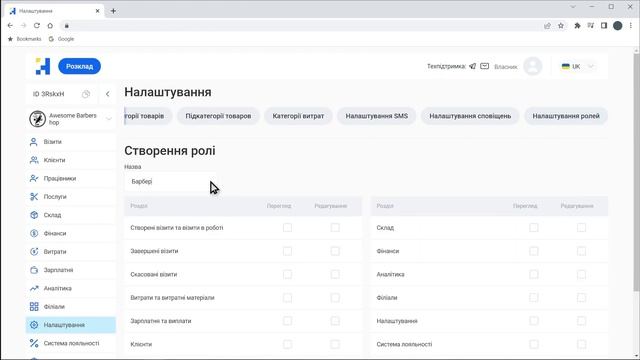Open email support icon
640x360 pixels.
(484, 66)
